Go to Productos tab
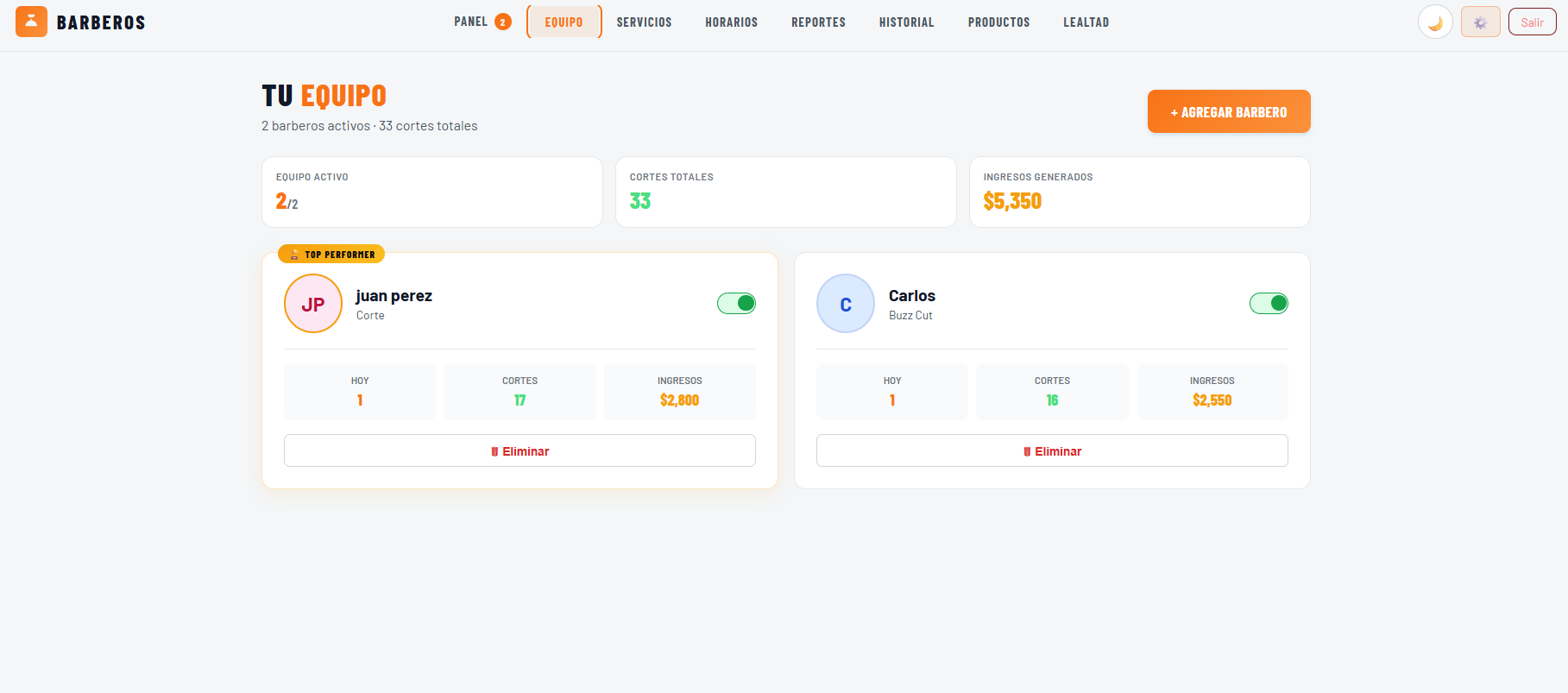Image resolution: width=1568 pixels, height=693 pixels. point(999,22)
